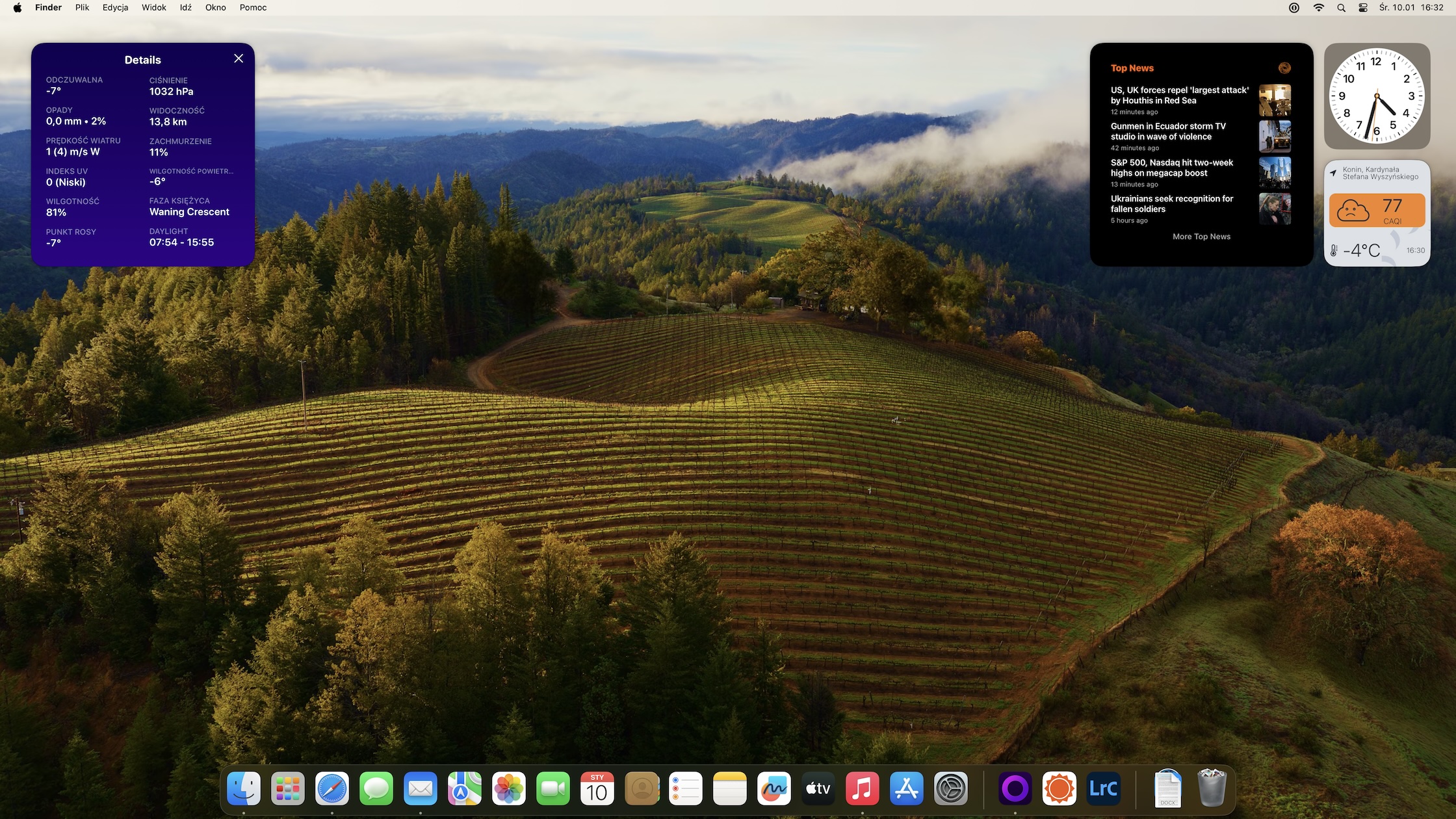
Task: Click the Widok menu item
Action: [x=153, y=7]
